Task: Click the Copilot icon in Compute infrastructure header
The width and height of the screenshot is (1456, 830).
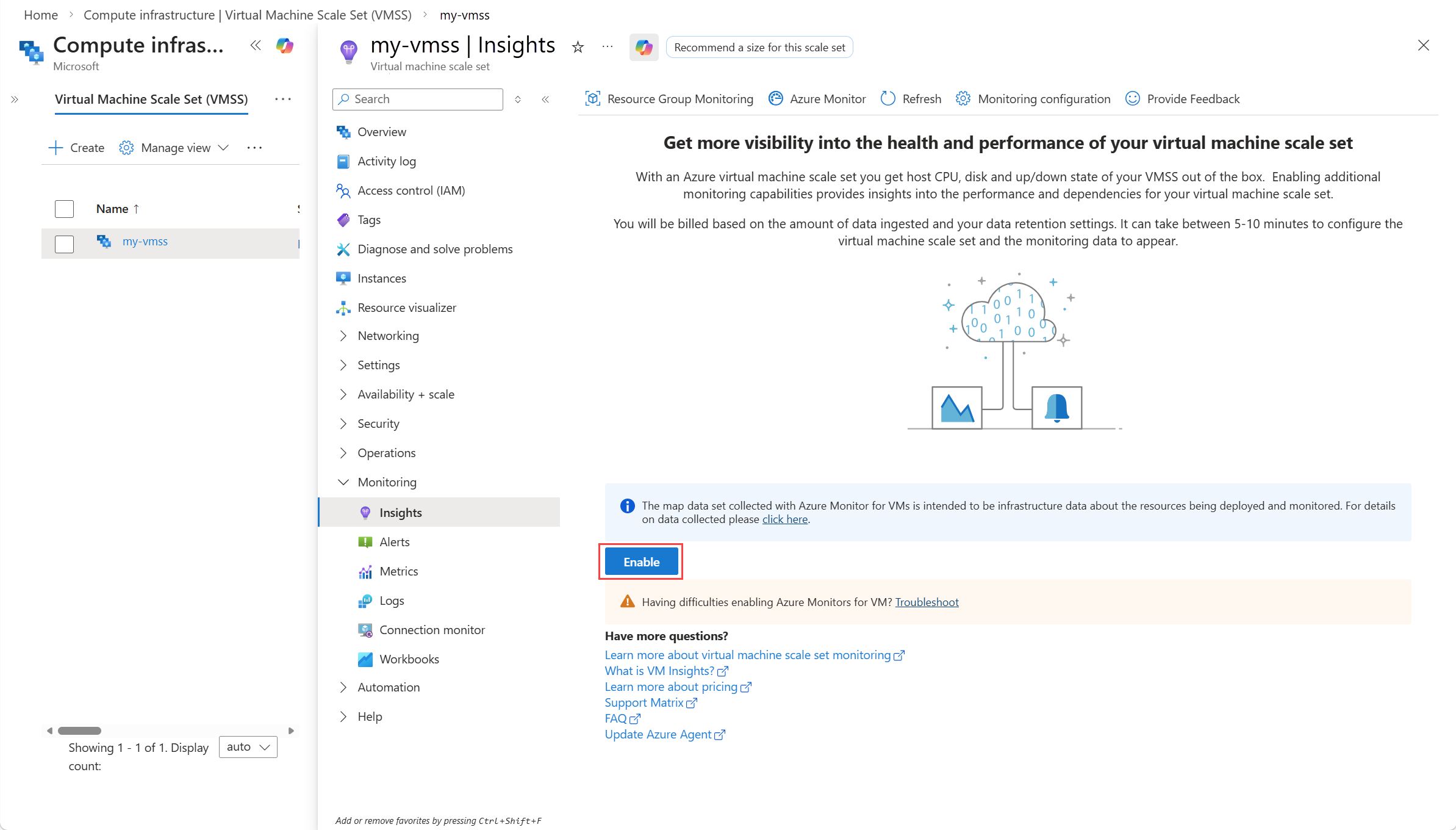Action: [x=285, y=46]
